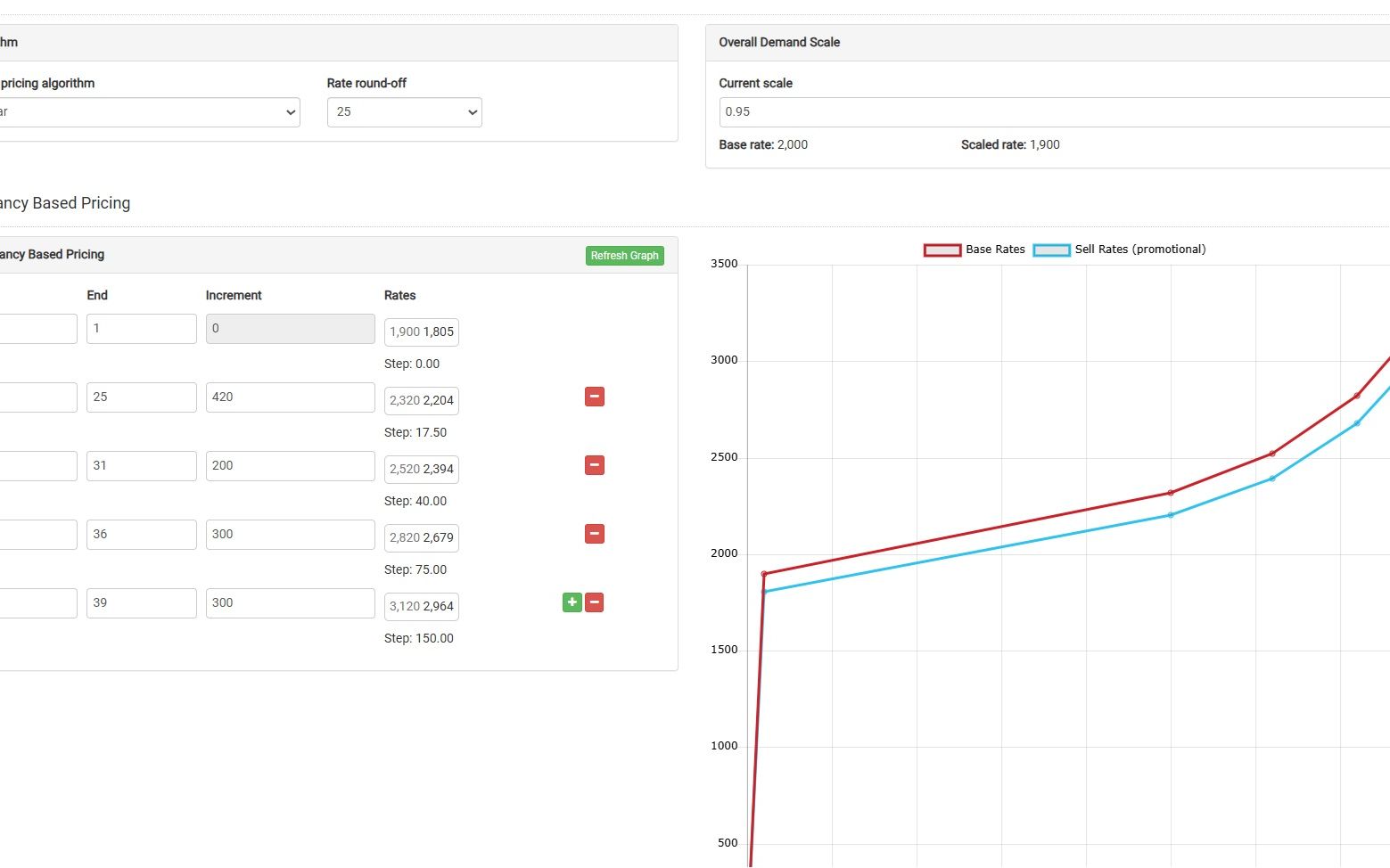Click the Current scale input field
Screen dimensions: 1390x868
click(1052, 112)
